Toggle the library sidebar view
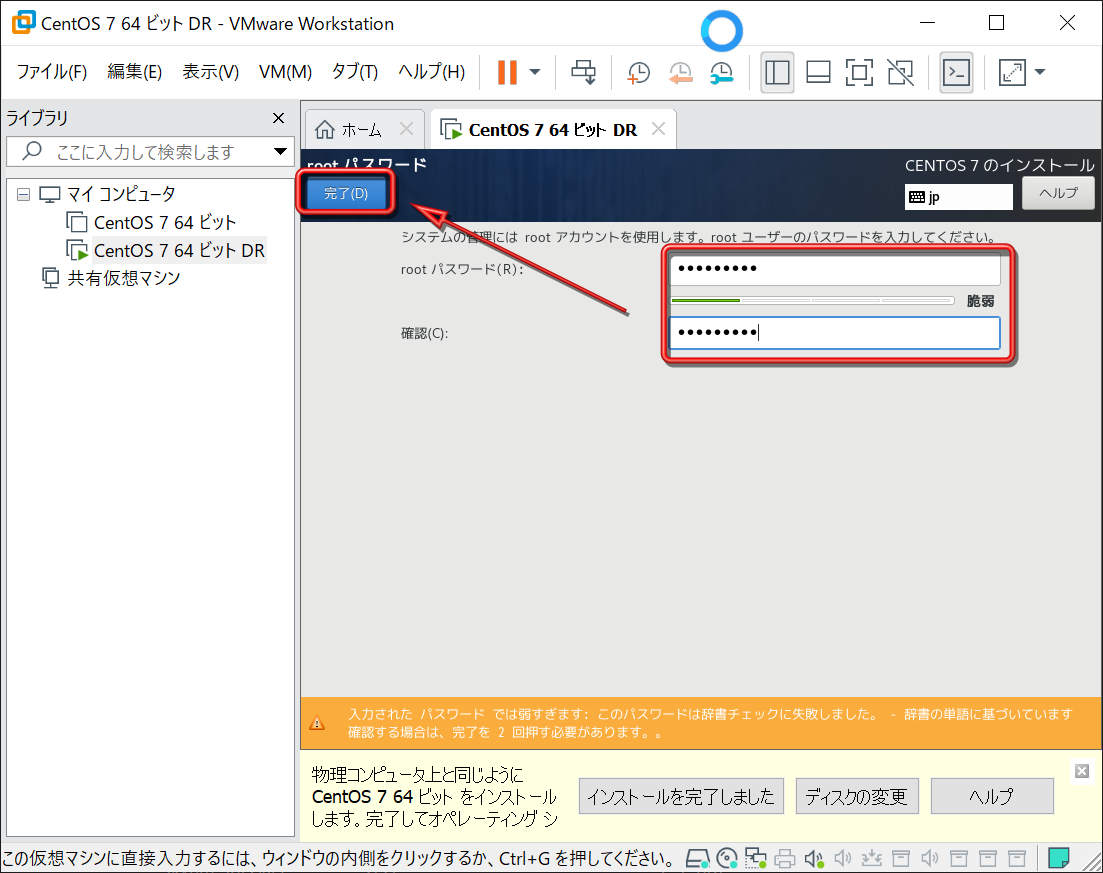 [x=777, y=72]
